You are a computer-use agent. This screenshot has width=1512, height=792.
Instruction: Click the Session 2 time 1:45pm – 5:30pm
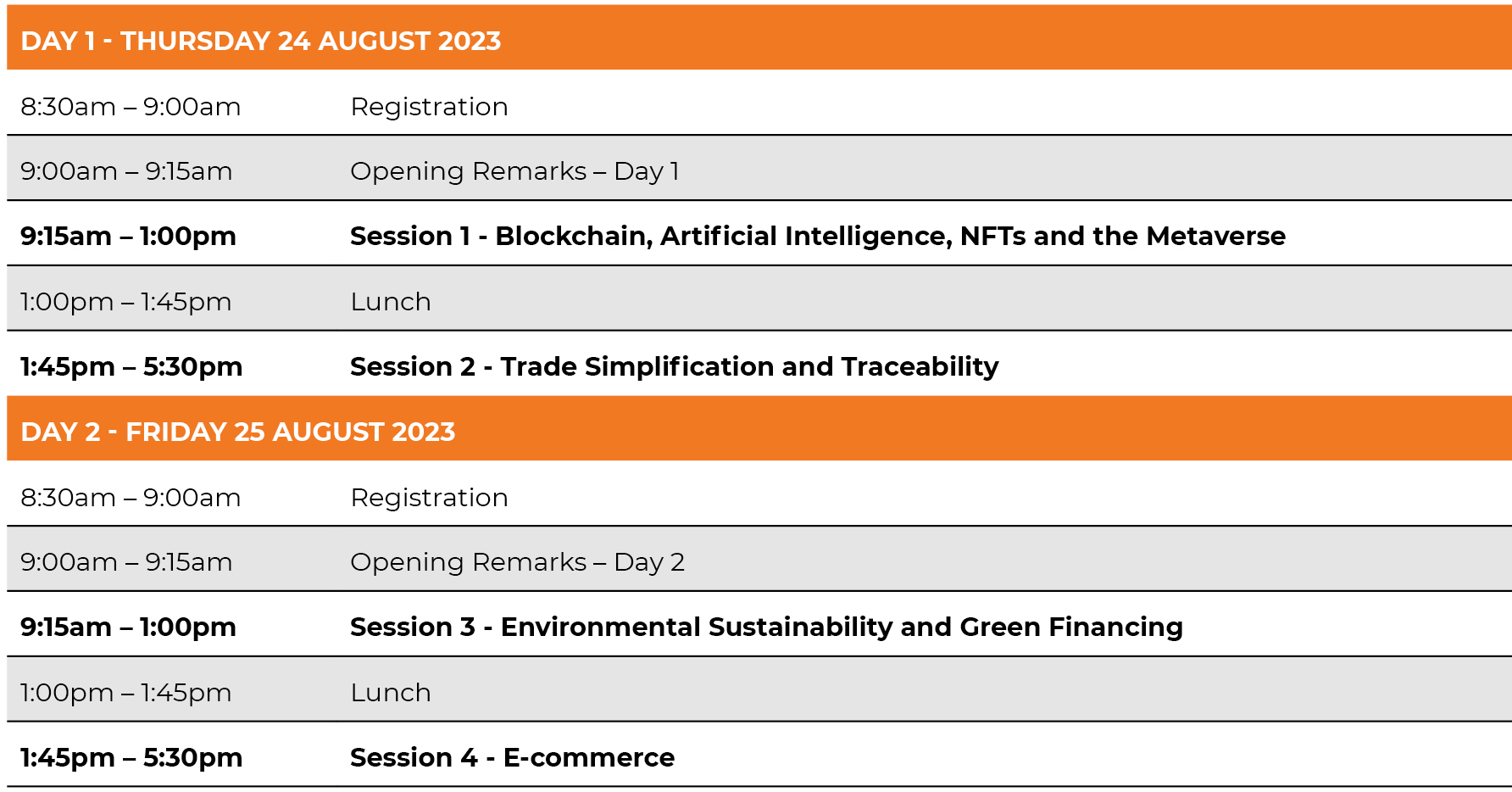point(131,366)
